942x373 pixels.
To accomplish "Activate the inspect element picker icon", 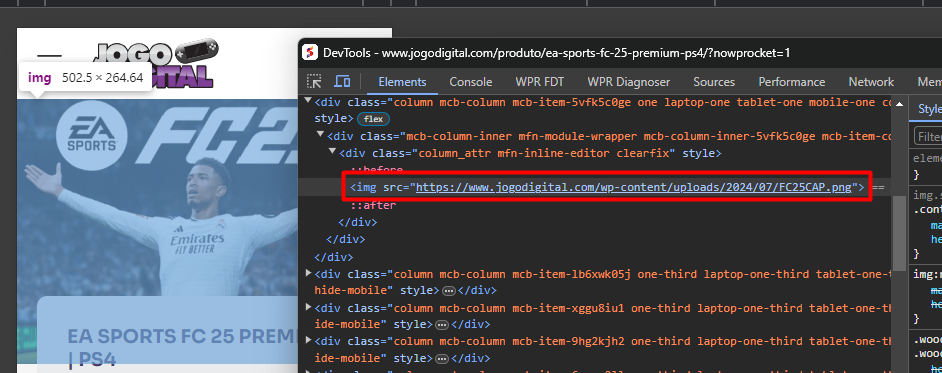I will pos(314,82).
